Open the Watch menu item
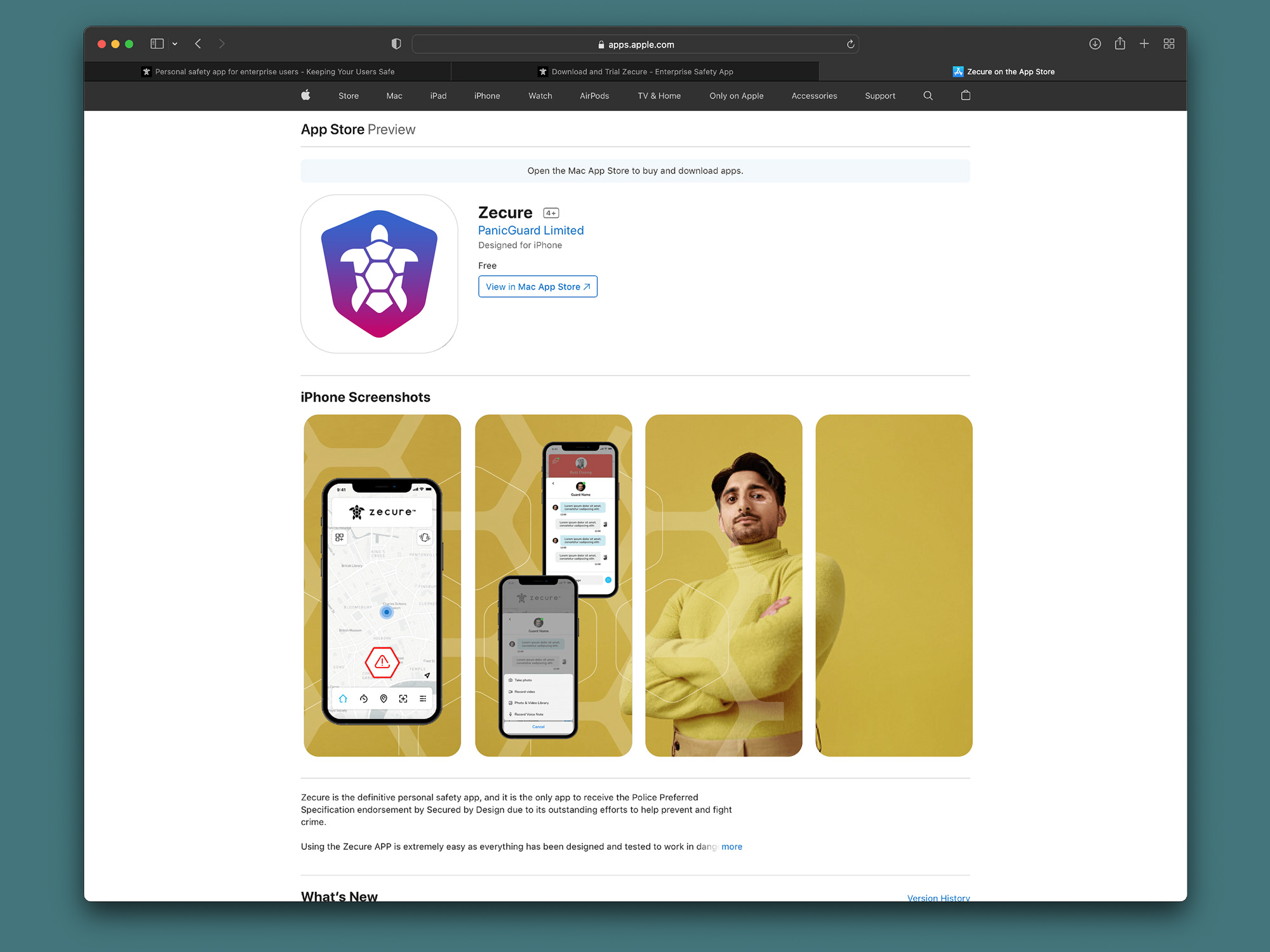 tap(540, 96)
